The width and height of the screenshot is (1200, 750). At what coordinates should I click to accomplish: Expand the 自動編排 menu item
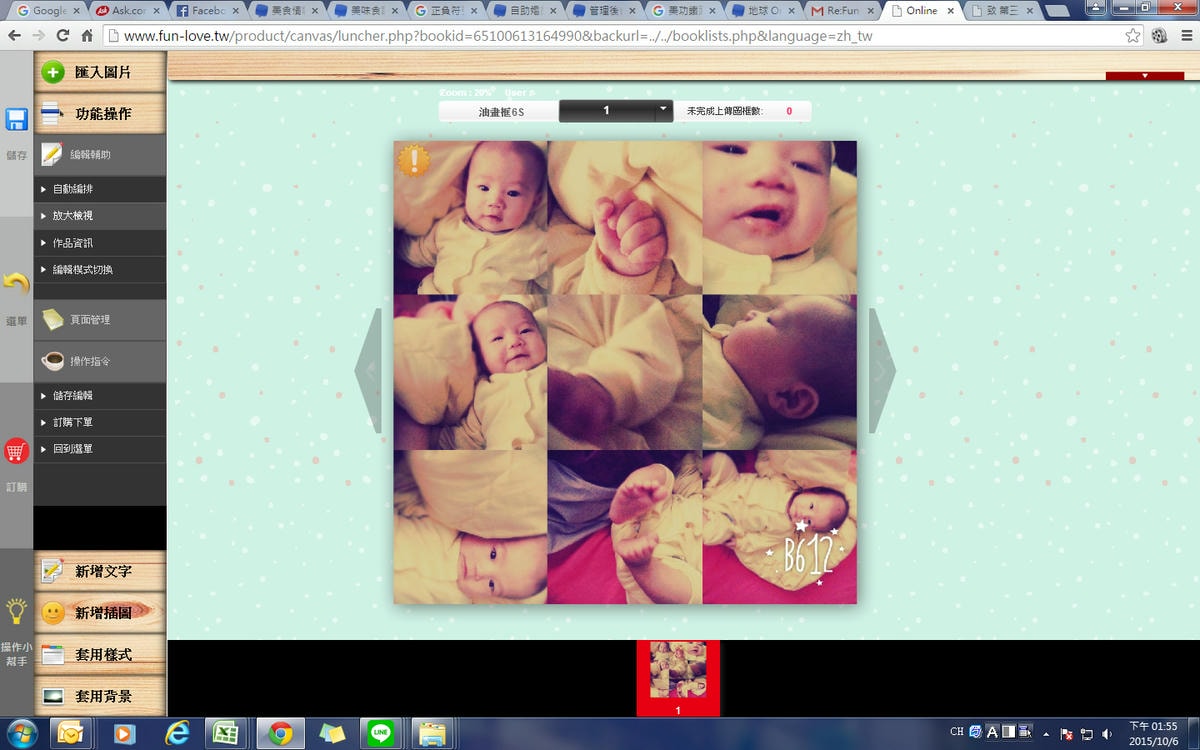point(100,189)
